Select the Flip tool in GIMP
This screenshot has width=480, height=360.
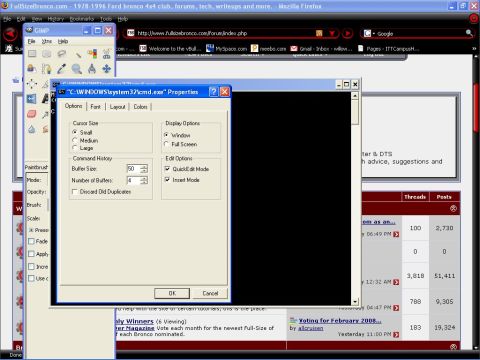32,99
